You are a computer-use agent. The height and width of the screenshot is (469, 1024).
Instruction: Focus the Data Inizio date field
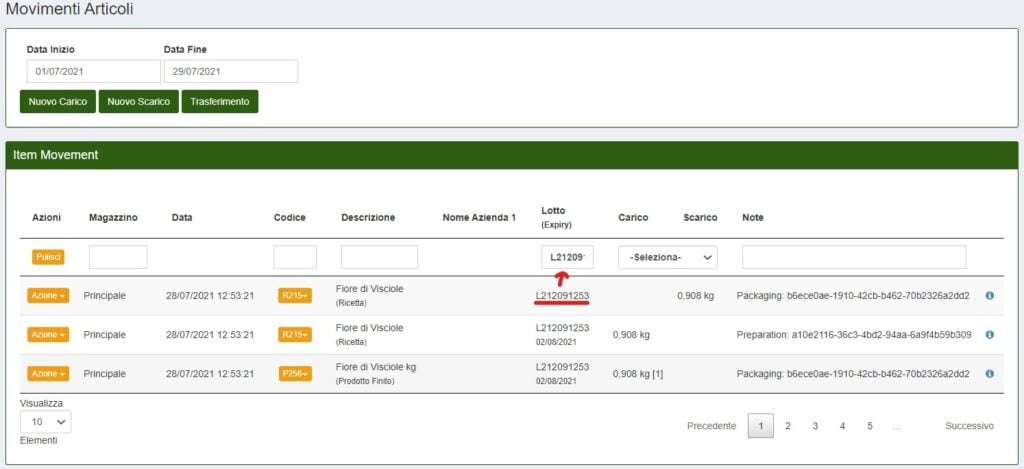coord(93,72)
